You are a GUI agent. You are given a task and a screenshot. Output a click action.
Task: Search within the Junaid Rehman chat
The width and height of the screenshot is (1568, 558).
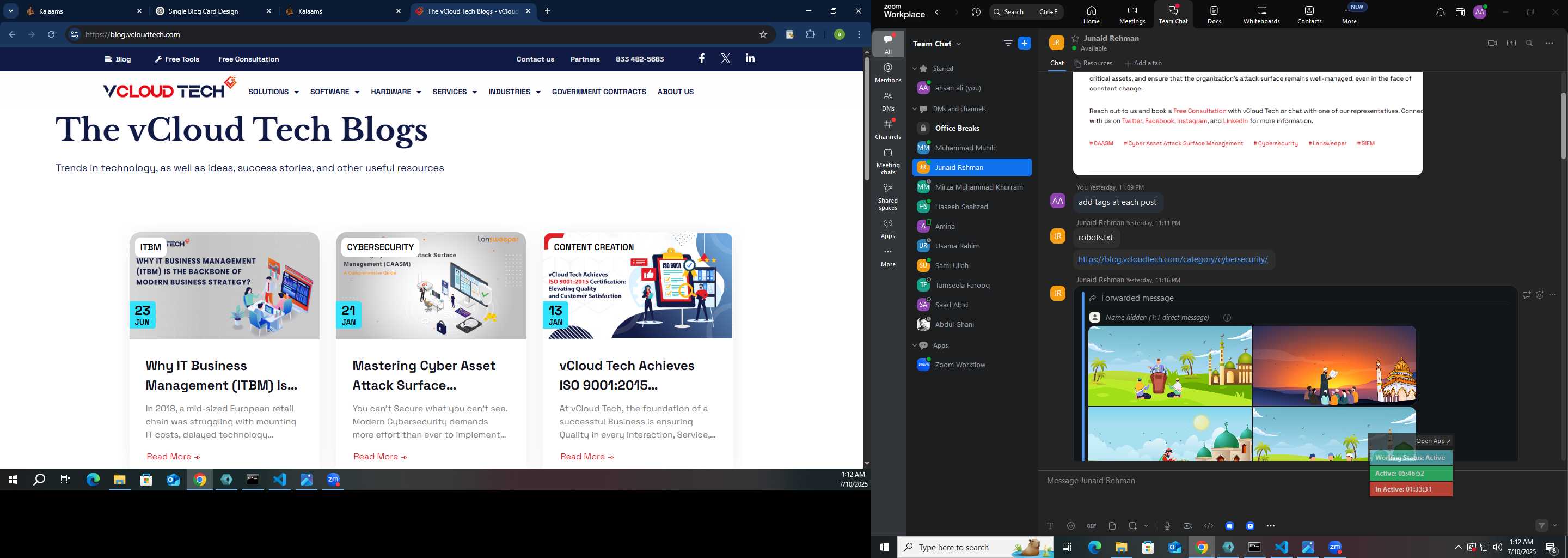point(1530,43)
